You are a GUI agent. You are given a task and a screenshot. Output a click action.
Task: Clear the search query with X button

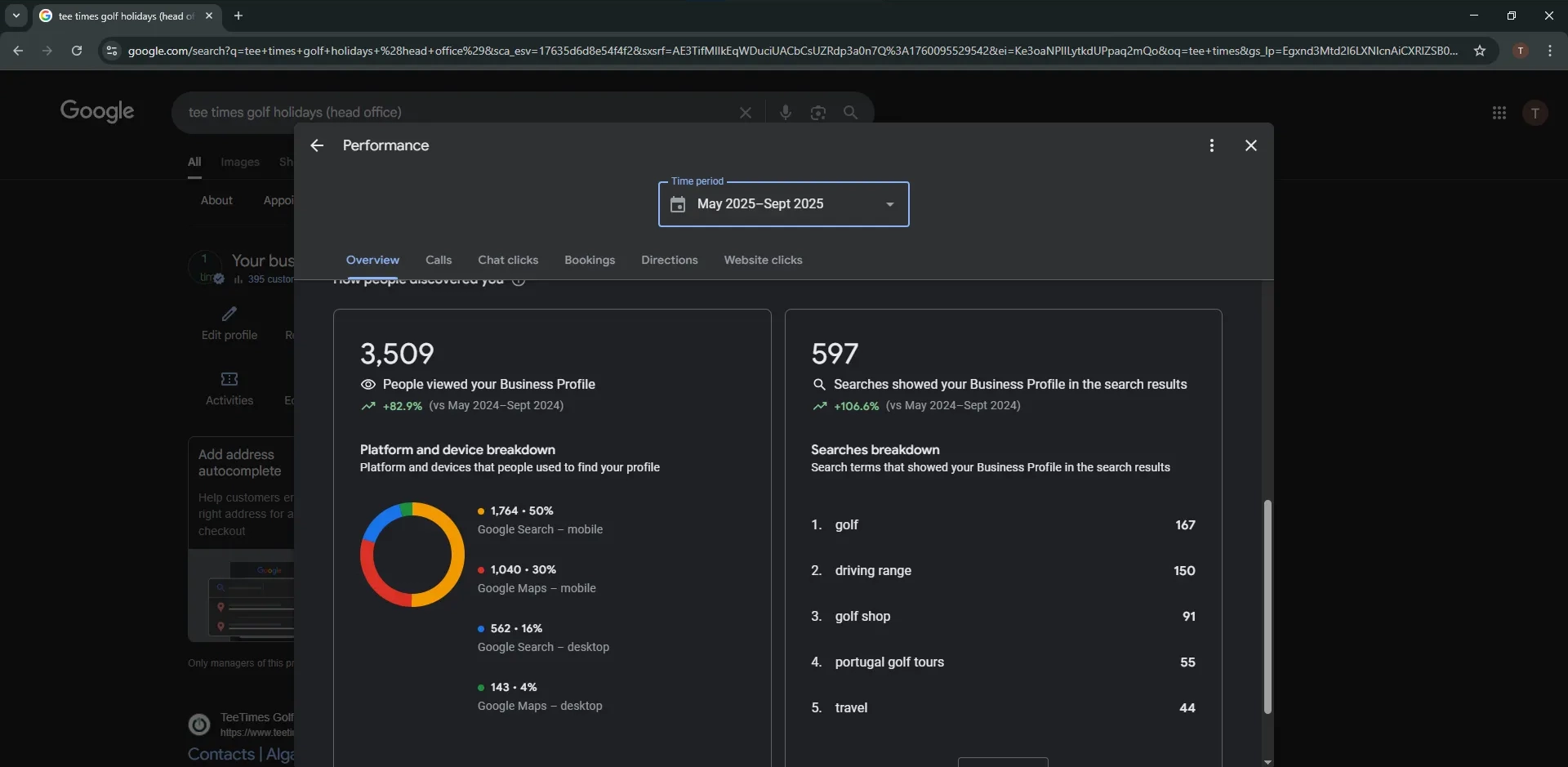pyautogui.click(x=745, y=112)
